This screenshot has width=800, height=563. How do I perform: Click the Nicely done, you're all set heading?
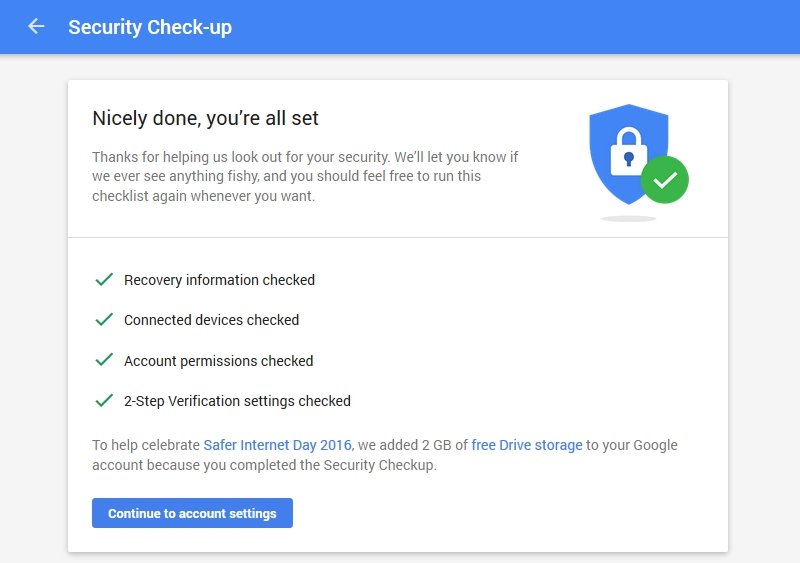pyautogui.click(x=205, y=118)
